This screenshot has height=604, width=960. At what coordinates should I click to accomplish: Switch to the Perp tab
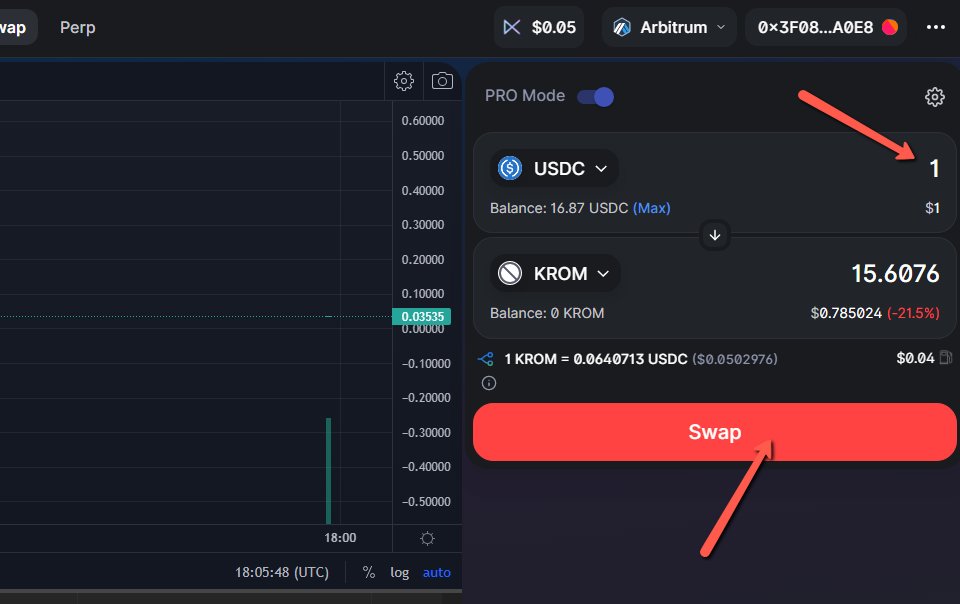point(78,28)
